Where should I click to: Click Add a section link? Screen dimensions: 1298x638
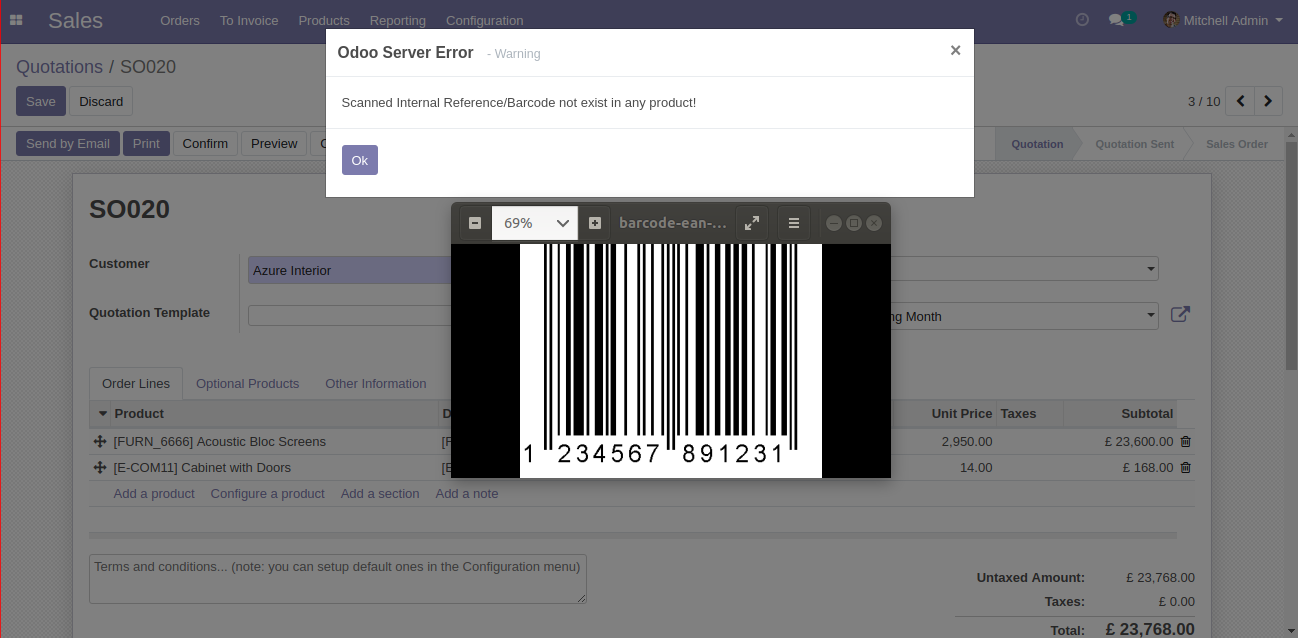[x=380, y=493]
